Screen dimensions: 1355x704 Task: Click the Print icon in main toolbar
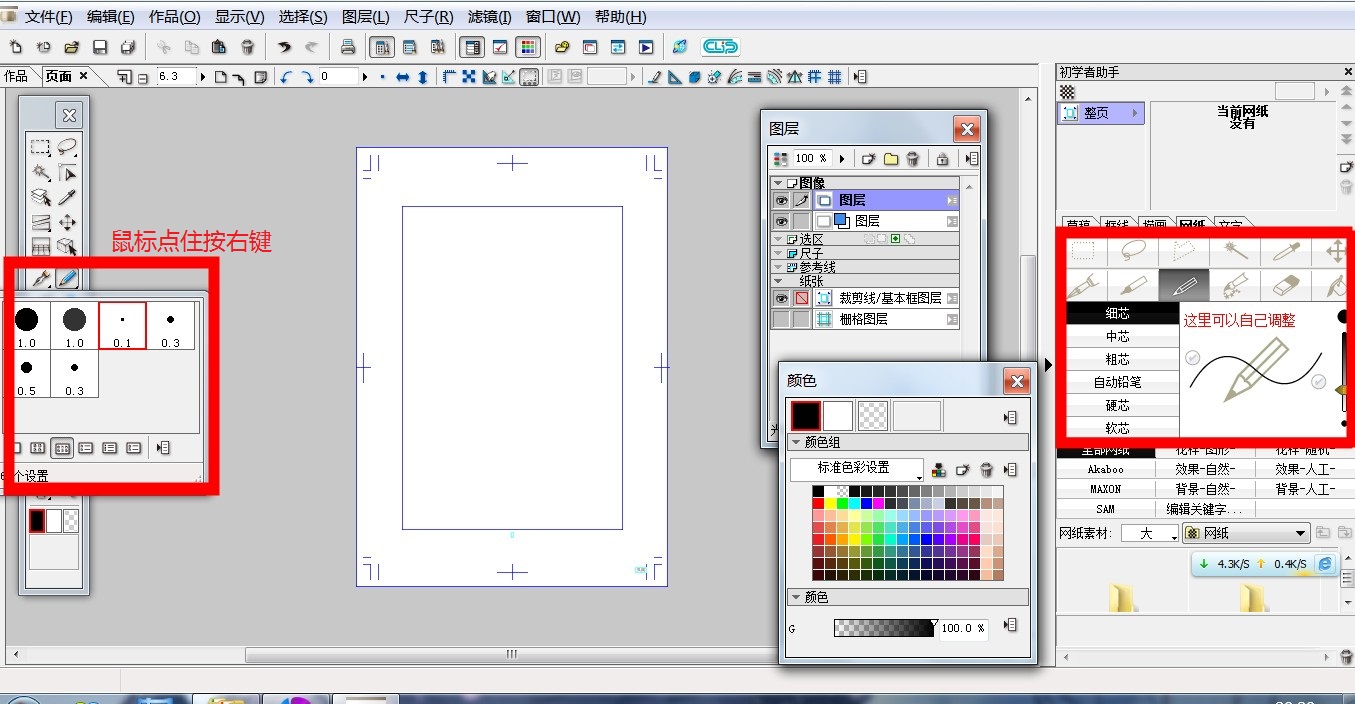[x=348, y=47]
